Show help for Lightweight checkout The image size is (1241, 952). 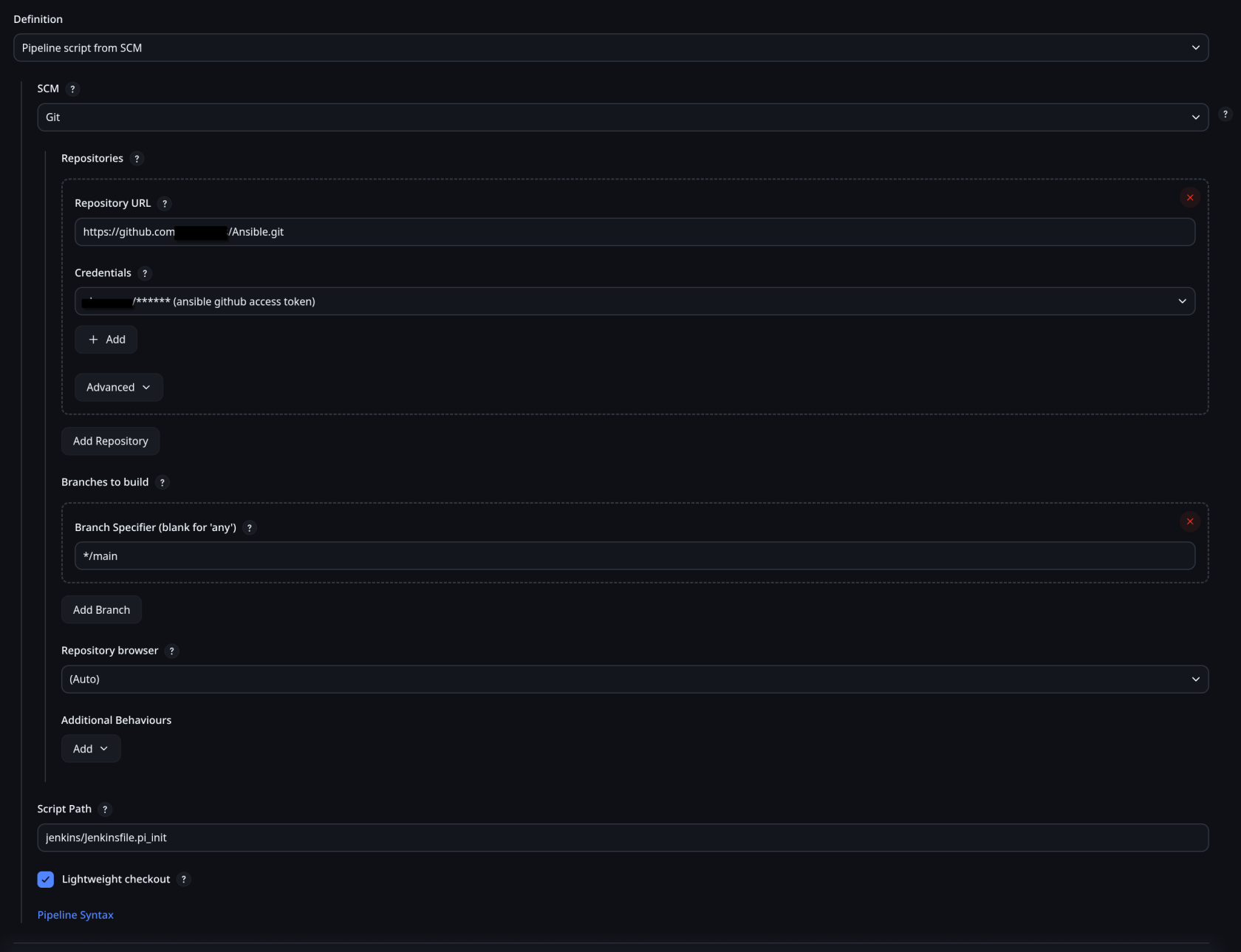coord(184,880)
